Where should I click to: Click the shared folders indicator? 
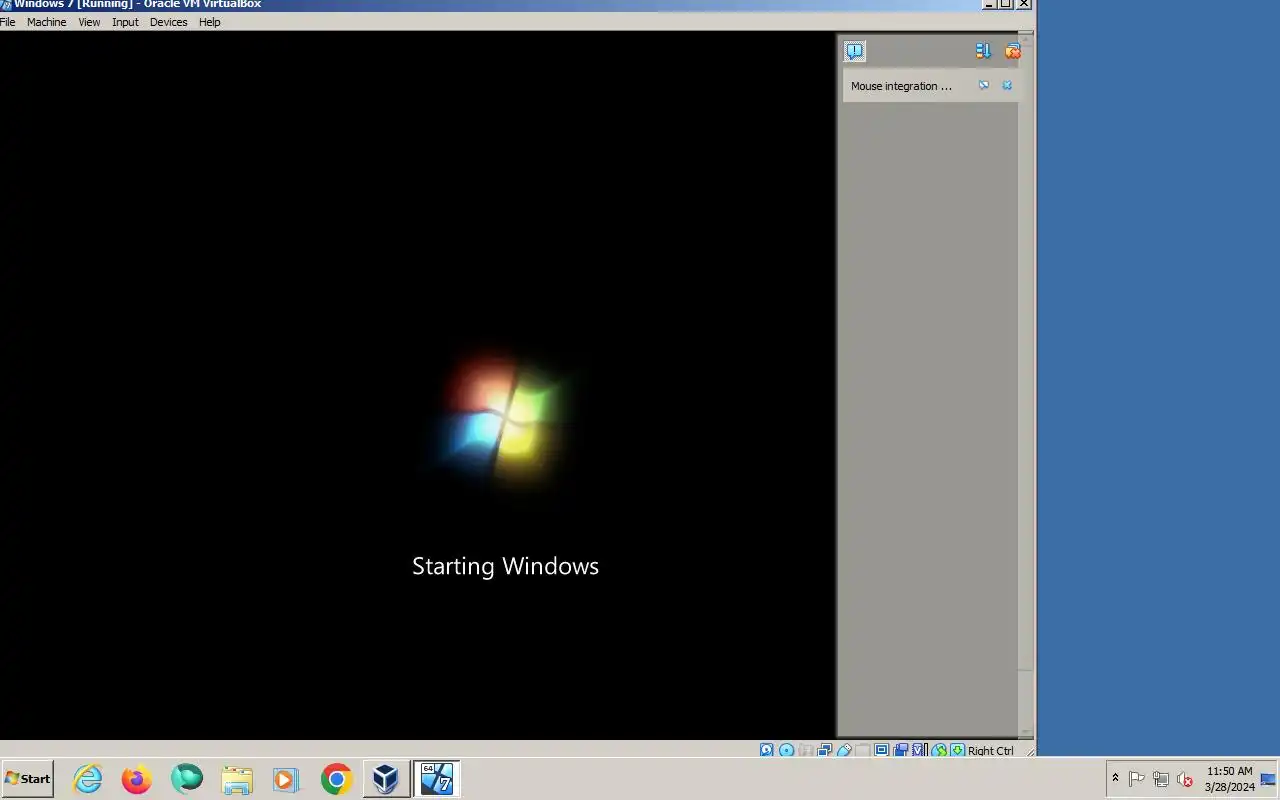[862, 750]
